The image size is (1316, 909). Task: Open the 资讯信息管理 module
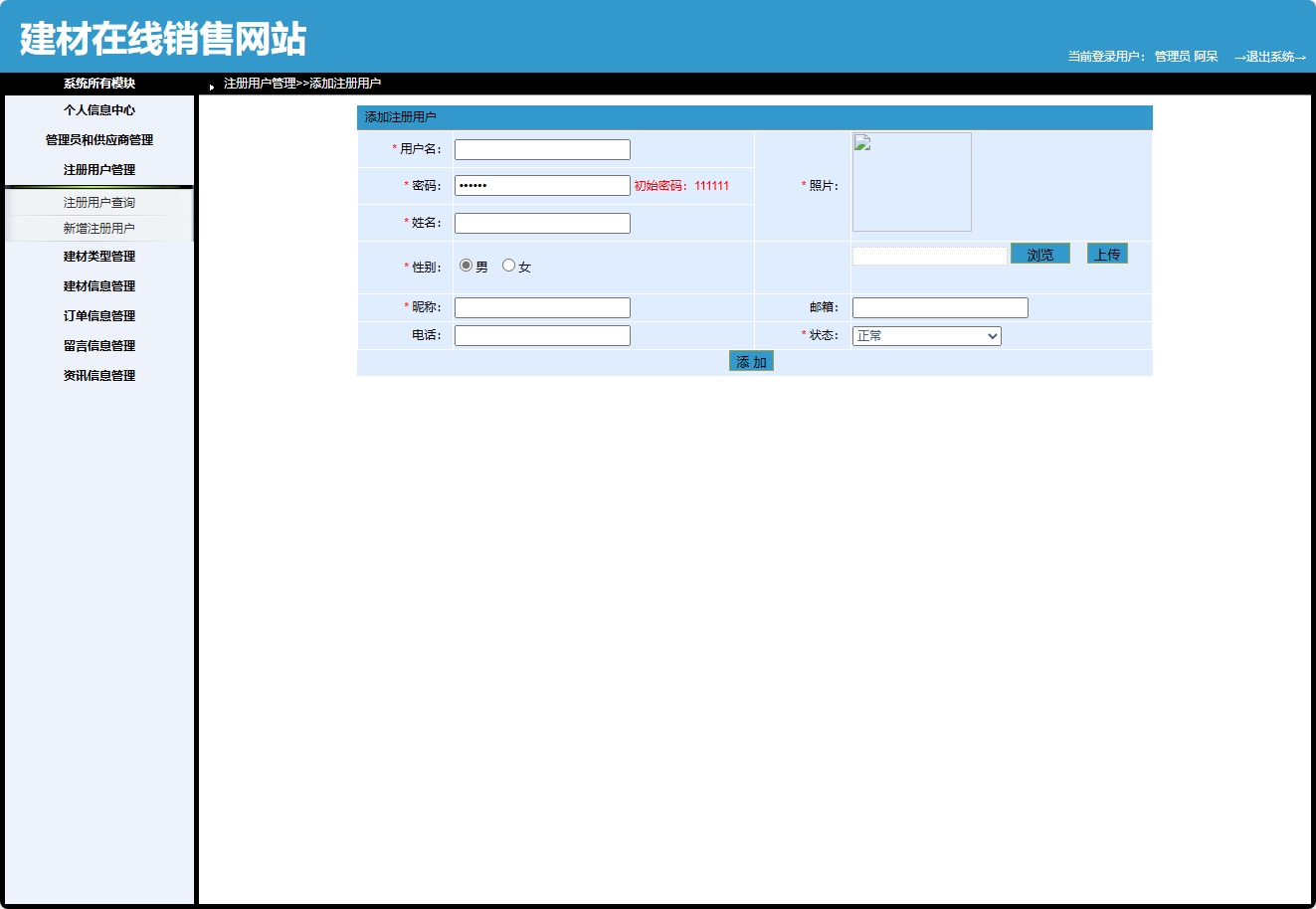(x=98, y=375)
